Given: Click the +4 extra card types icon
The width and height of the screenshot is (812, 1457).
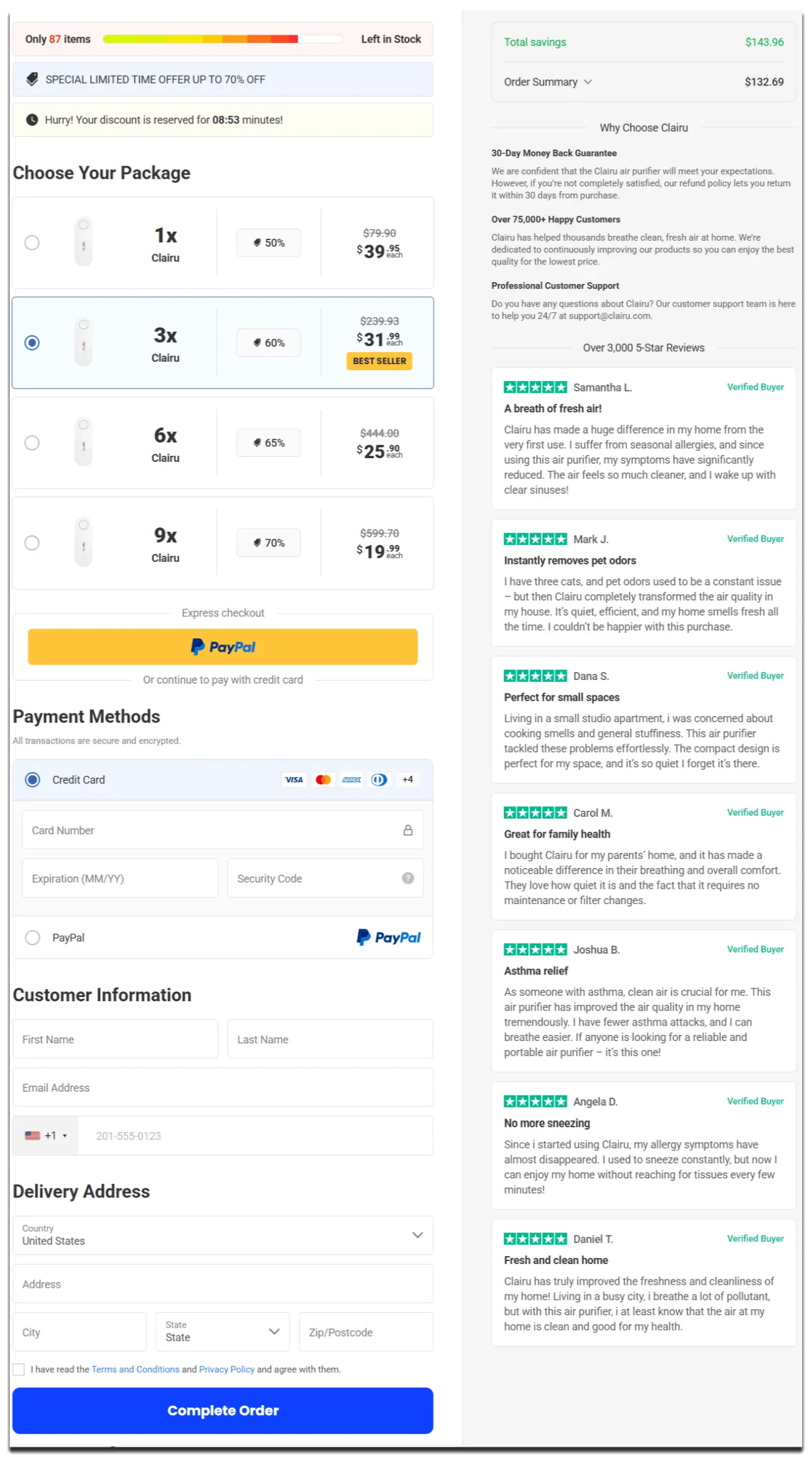Looking at the screenshot, I should [x=407, y=780].
